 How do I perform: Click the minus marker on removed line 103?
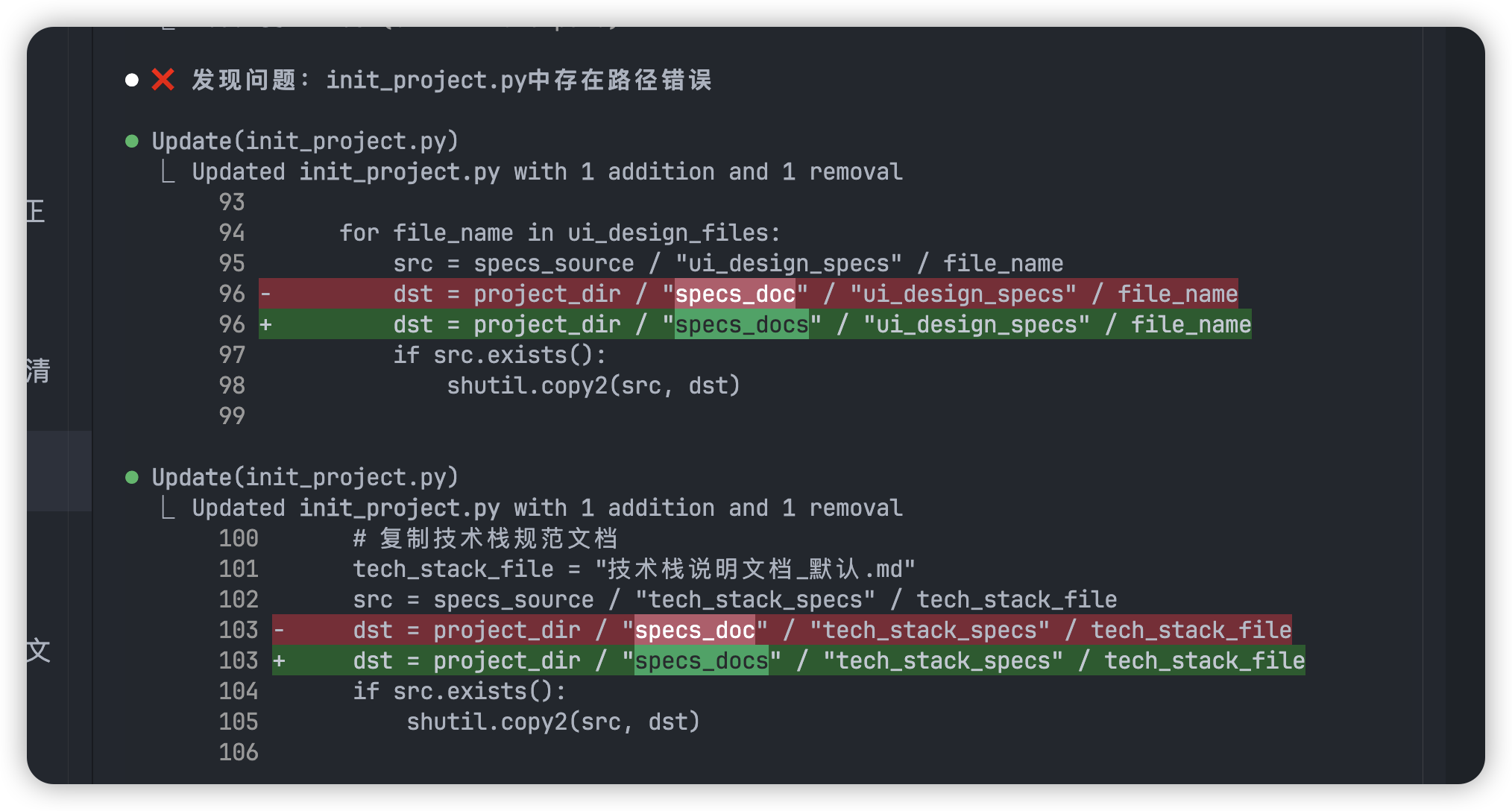pos(279,630)
